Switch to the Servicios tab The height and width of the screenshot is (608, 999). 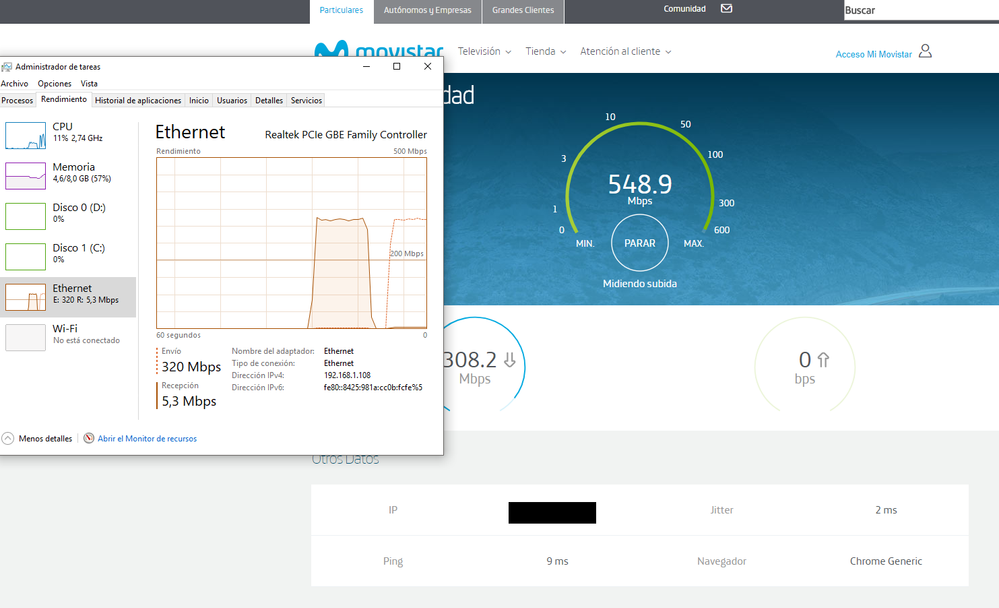point(306,100)
